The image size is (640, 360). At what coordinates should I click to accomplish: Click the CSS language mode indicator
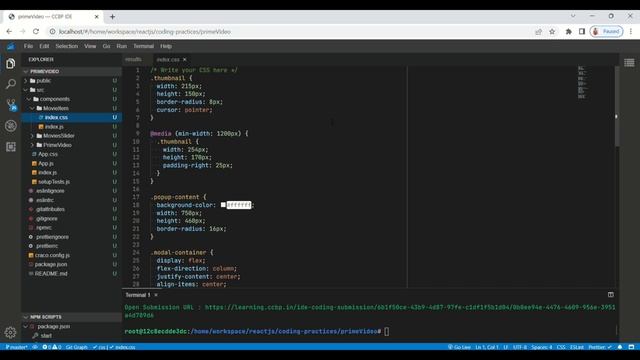[561, 347]
